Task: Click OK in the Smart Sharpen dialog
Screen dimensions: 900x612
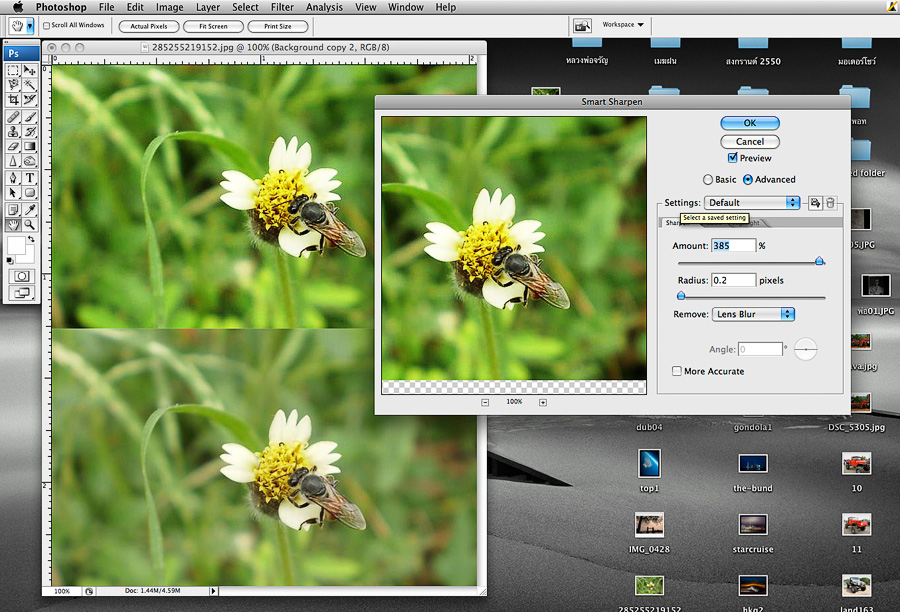Action: coord(749,123)
